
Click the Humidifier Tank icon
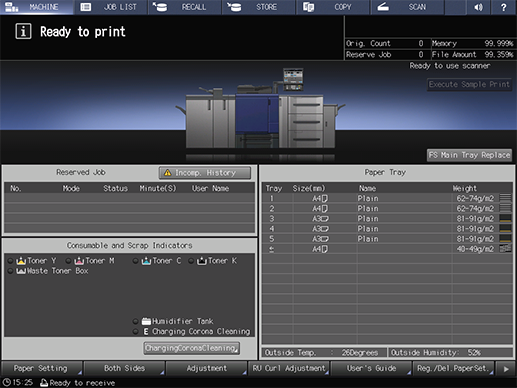[146, 321]
